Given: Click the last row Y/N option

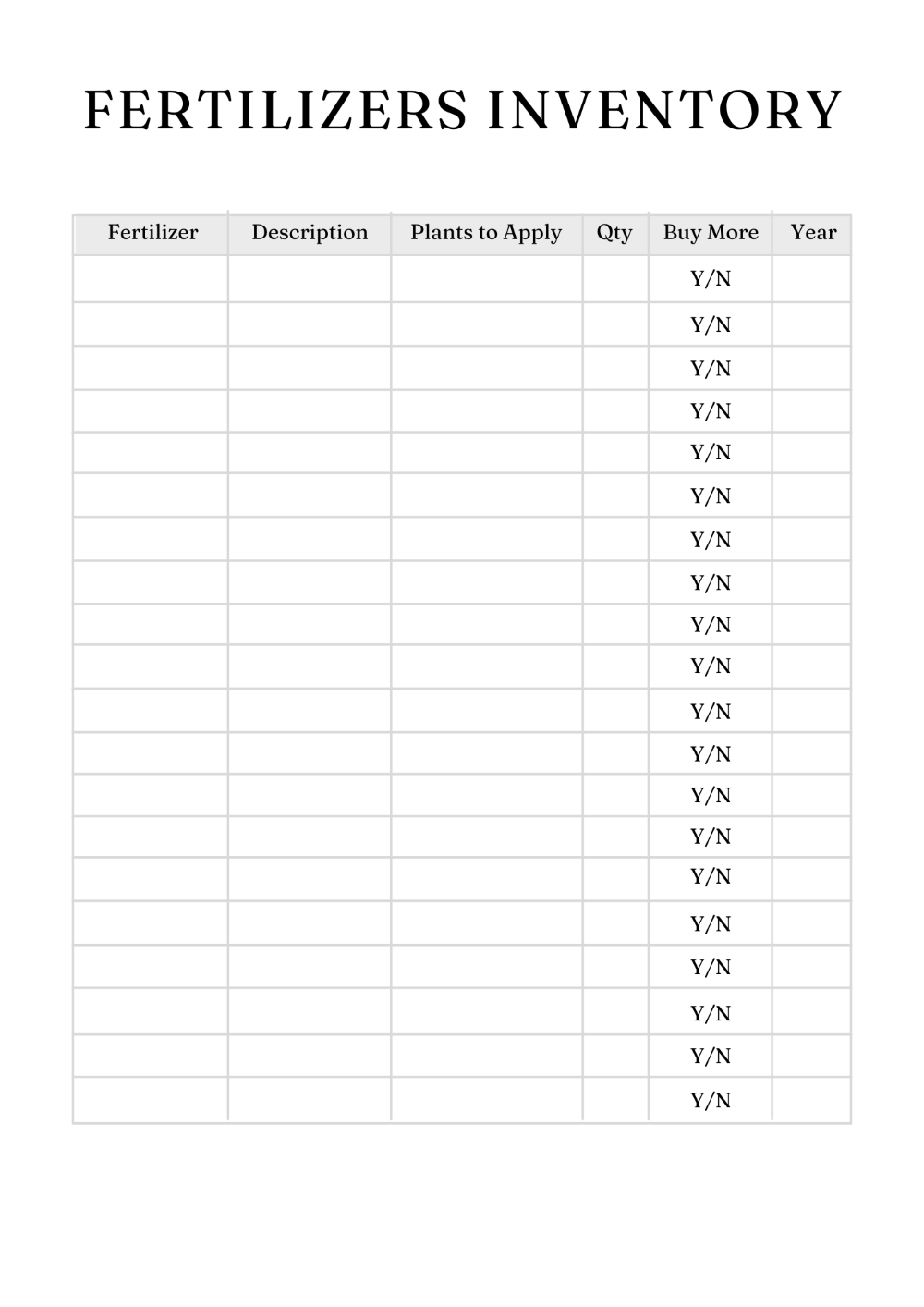Looking at the screenshot, I should tap(711, 1100).
